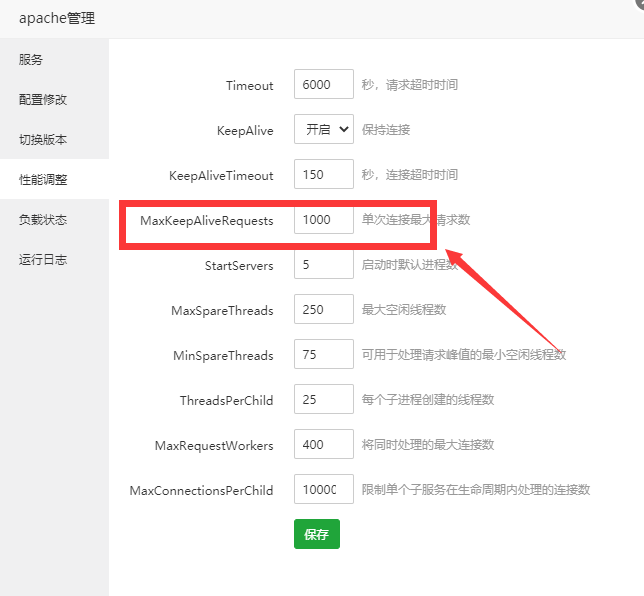
Task: Select the StartServers input field
Action: point(323,265)
